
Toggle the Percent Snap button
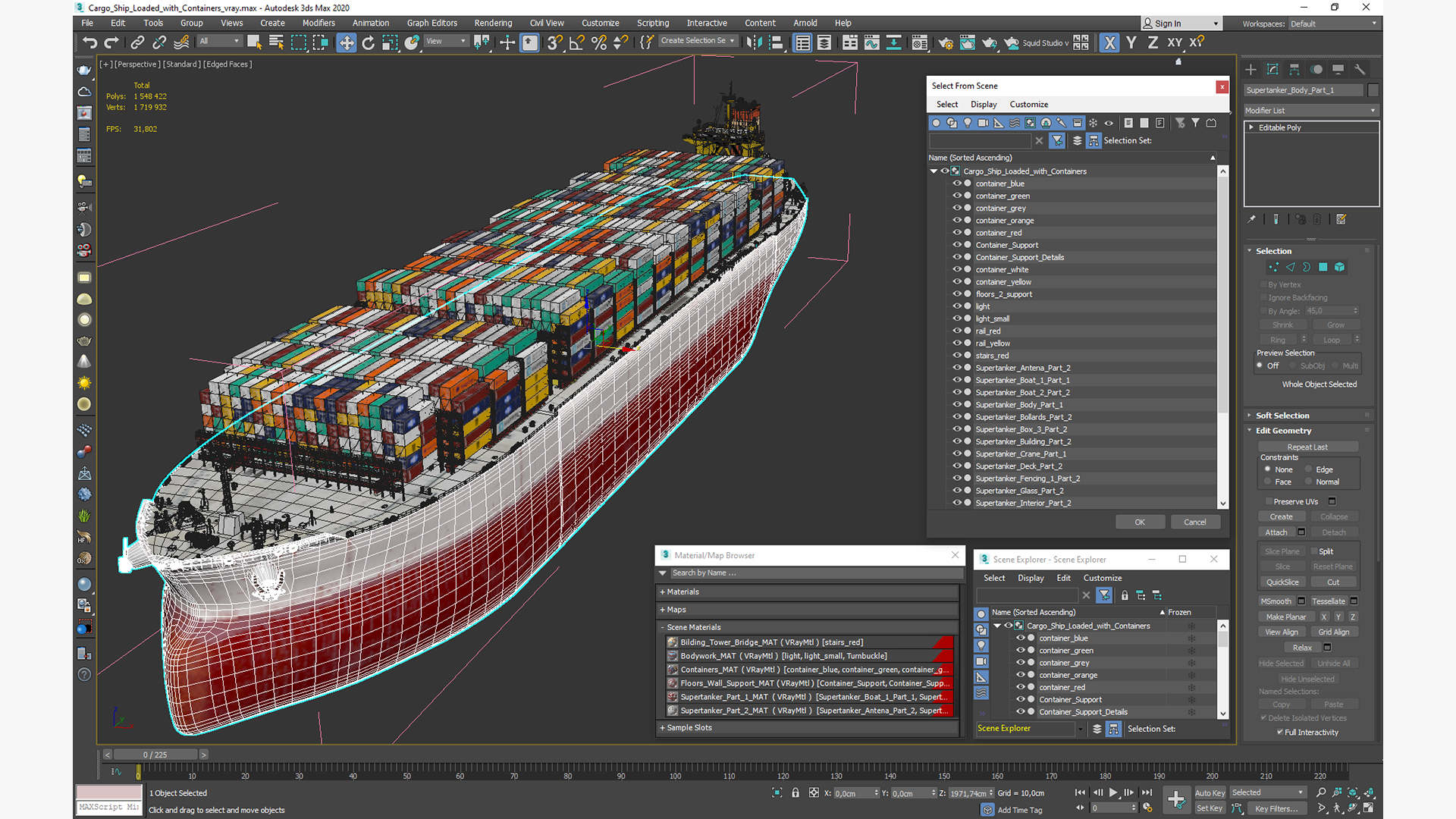coord(599,42)
